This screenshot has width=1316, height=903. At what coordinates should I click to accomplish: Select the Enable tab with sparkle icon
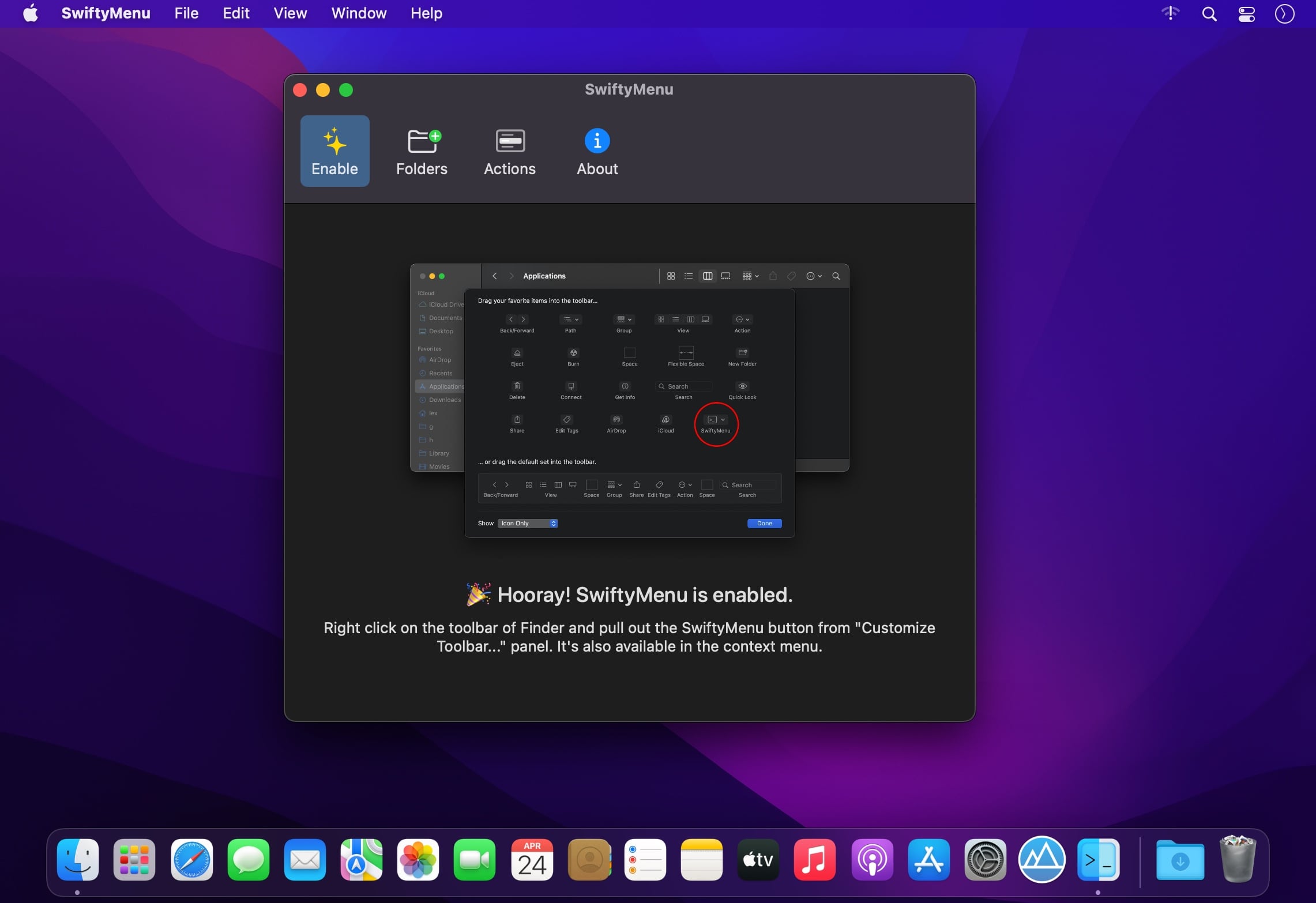[x=334, y=151]
